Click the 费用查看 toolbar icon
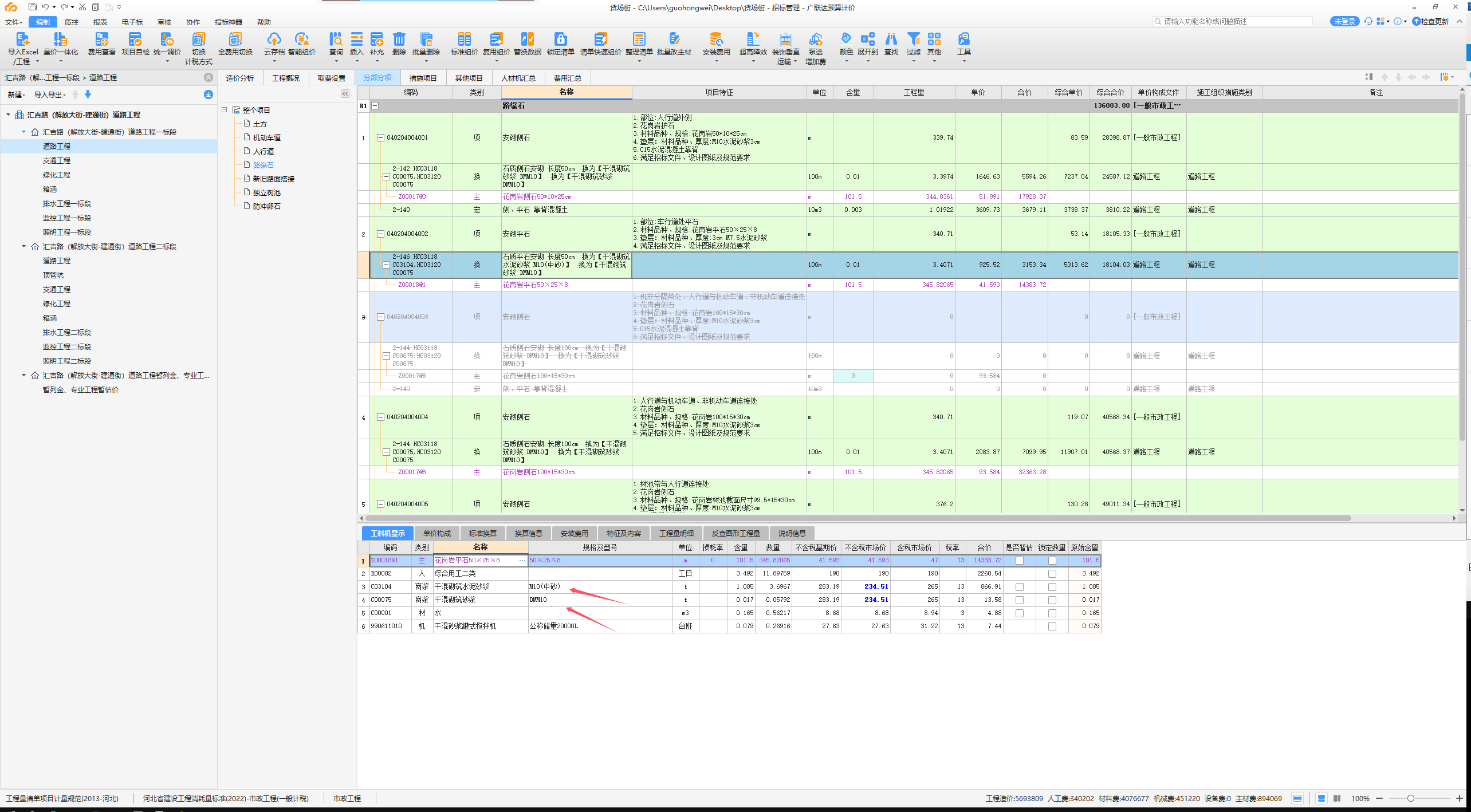 [x=101, y=39]
